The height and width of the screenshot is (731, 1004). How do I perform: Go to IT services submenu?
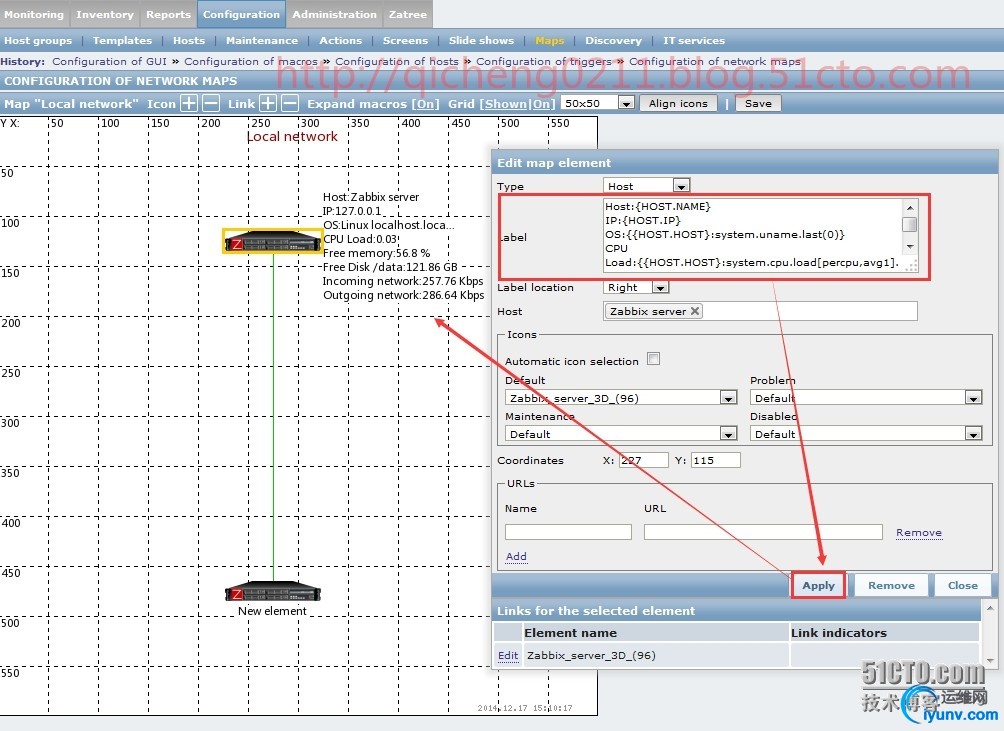[x=694, y=40]
